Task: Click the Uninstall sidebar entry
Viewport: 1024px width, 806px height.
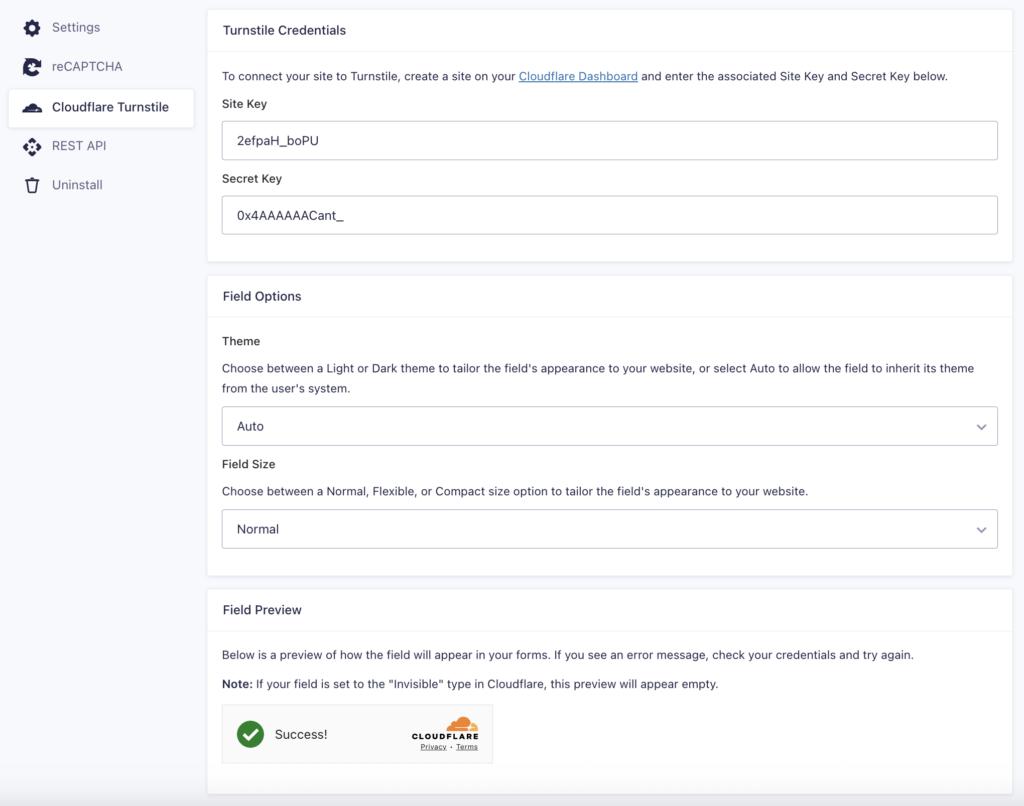Action: click(x=78, y=184)
